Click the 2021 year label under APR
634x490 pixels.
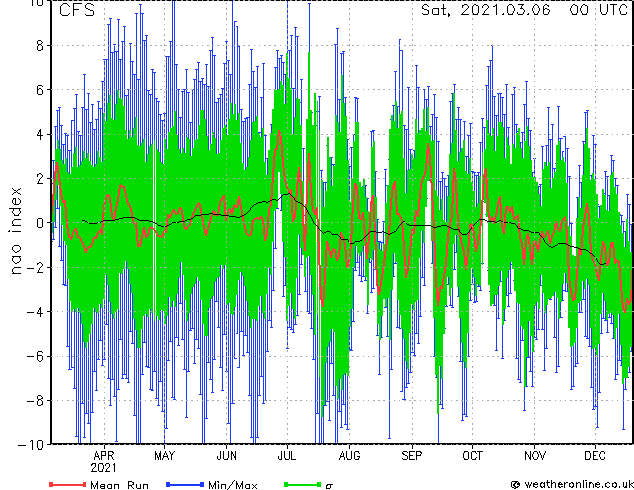pyautogui.click(x=104, y=468)
